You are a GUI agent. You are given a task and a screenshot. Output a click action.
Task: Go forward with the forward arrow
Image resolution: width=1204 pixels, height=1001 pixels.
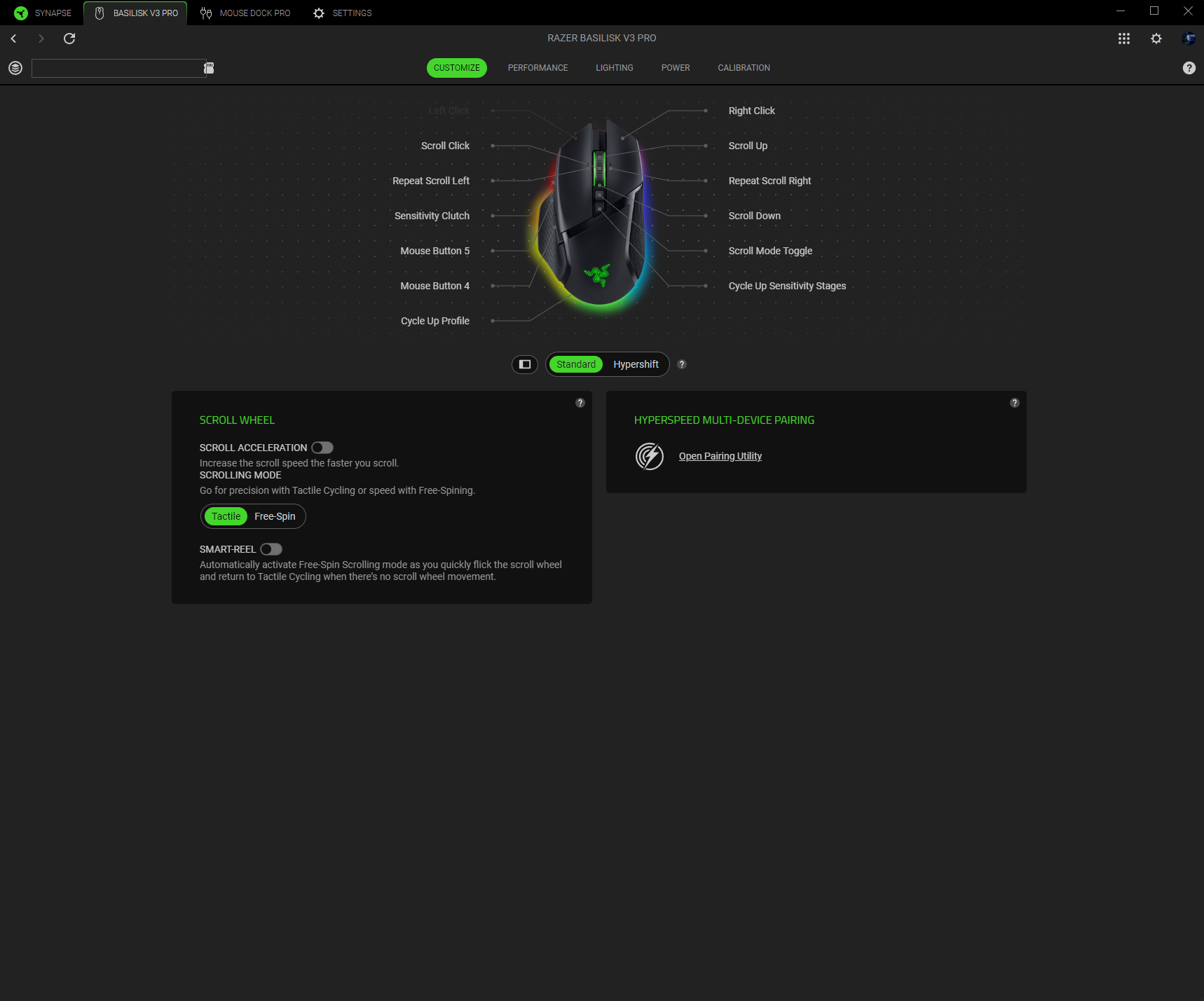tap(41, 39)
